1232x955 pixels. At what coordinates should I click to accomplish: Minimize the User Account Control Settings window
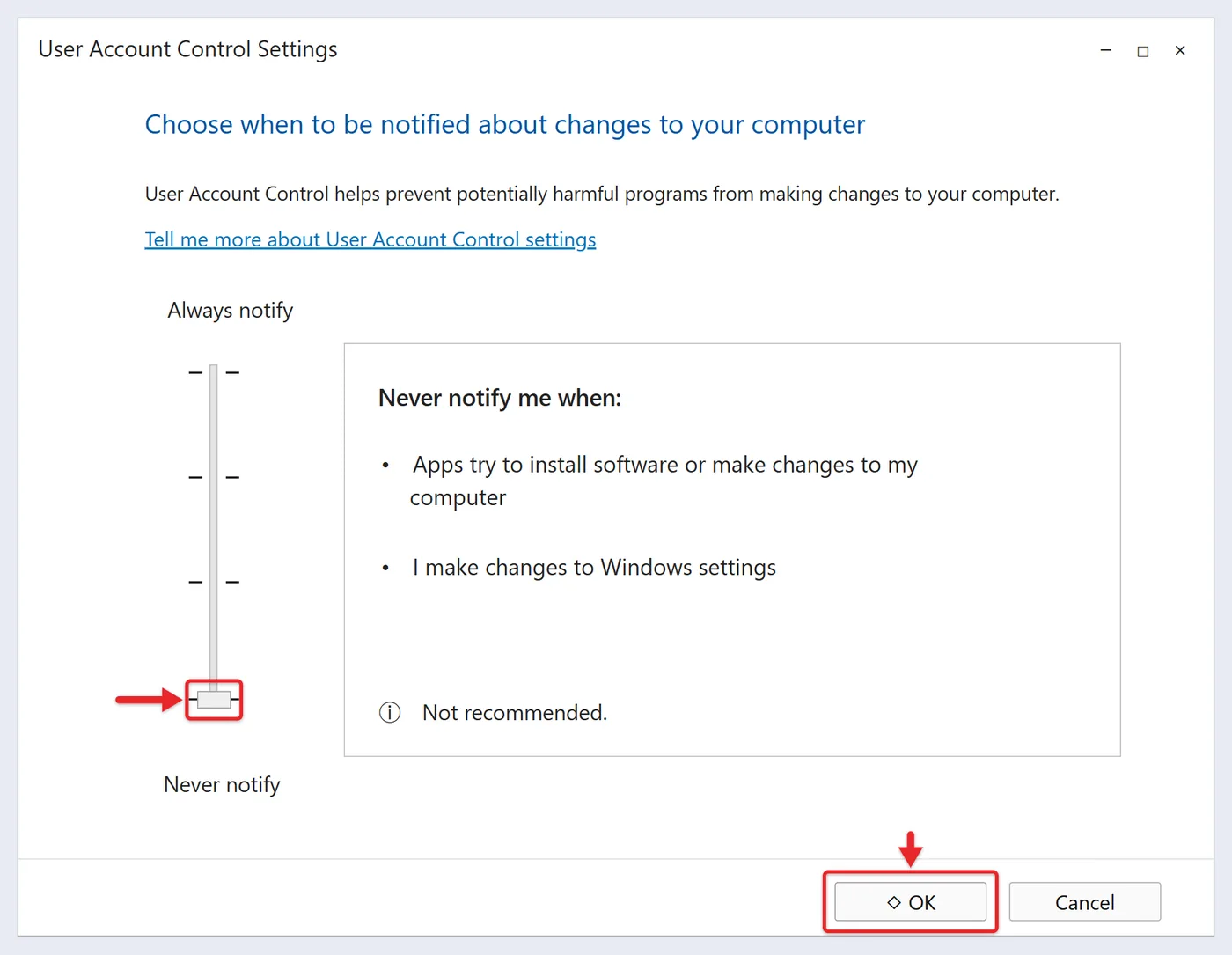pos(1106,51)
